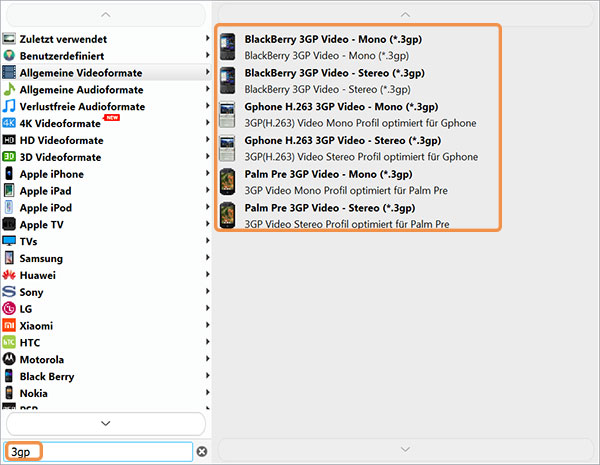The image size is (600, 465).
Task: Click the Sony logo icon
Action: coord(9,291)
